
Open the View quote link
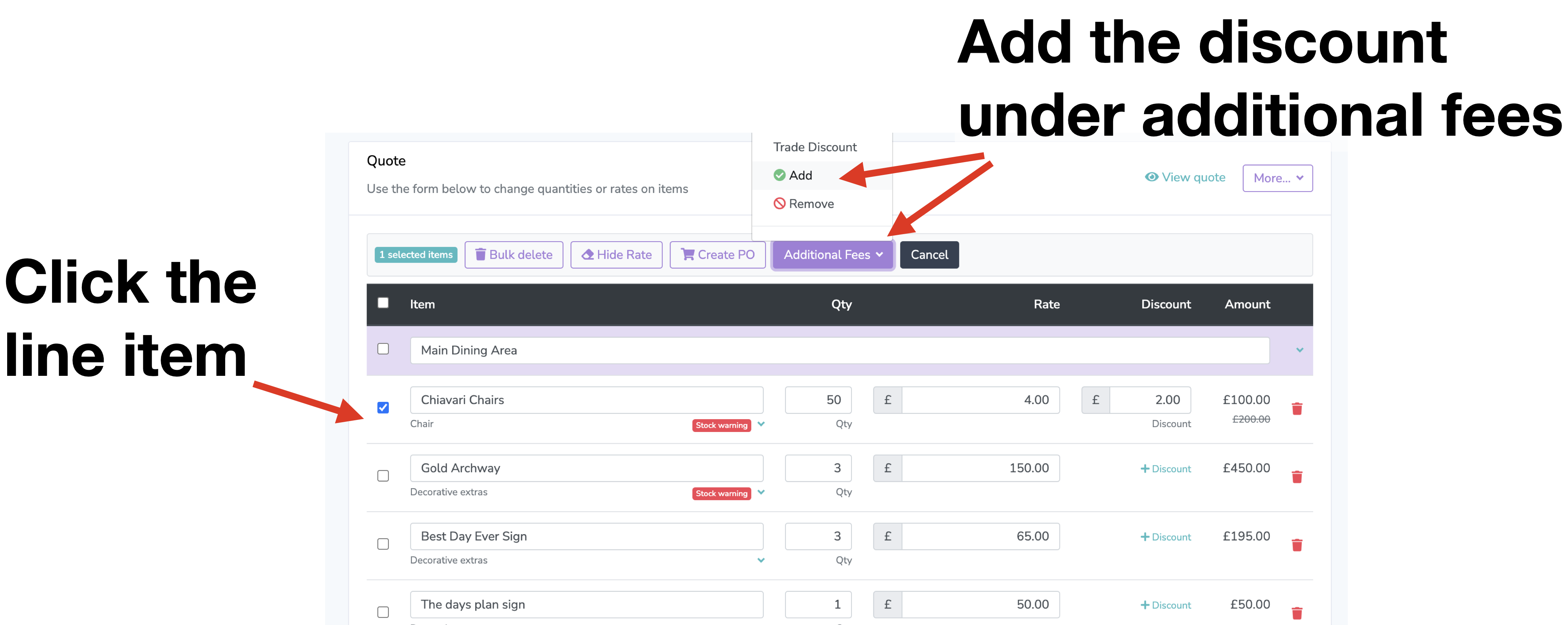pyautogui.click(x=1184, y=177)
